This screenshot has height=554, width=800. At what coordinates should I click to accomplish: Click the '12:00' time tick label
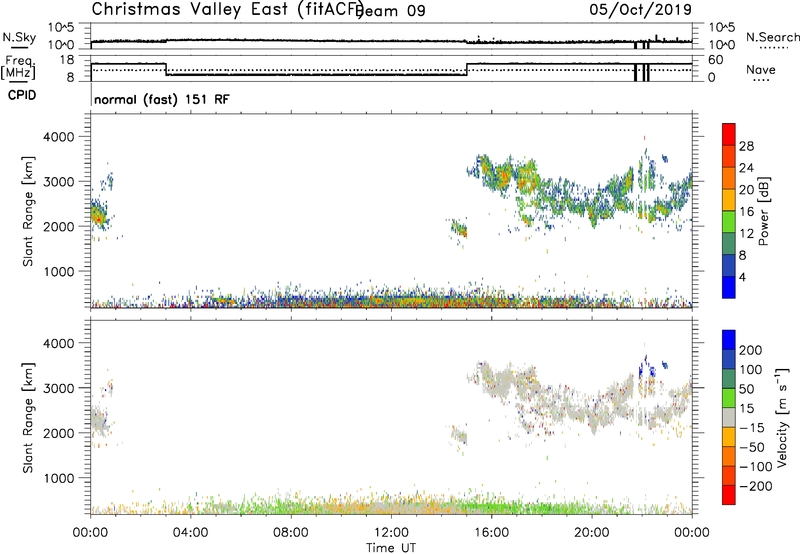[x=391, y=533]
